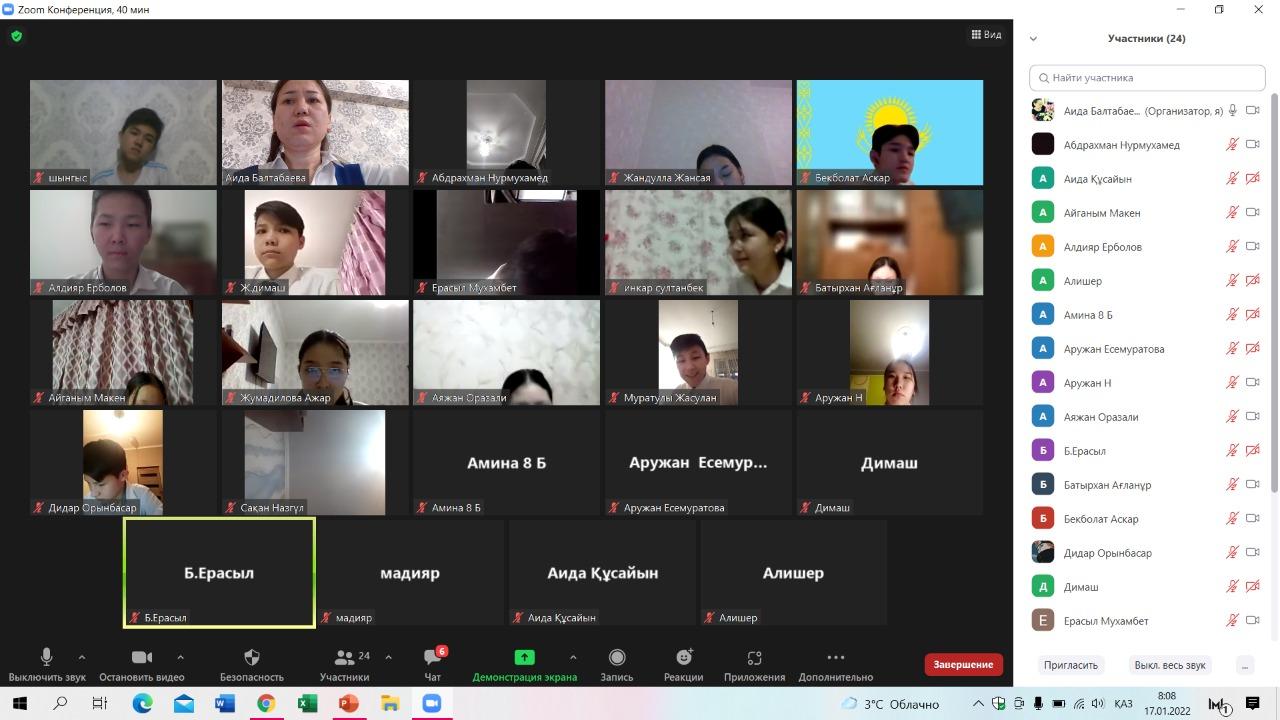Click the Security shield icon

252,658
